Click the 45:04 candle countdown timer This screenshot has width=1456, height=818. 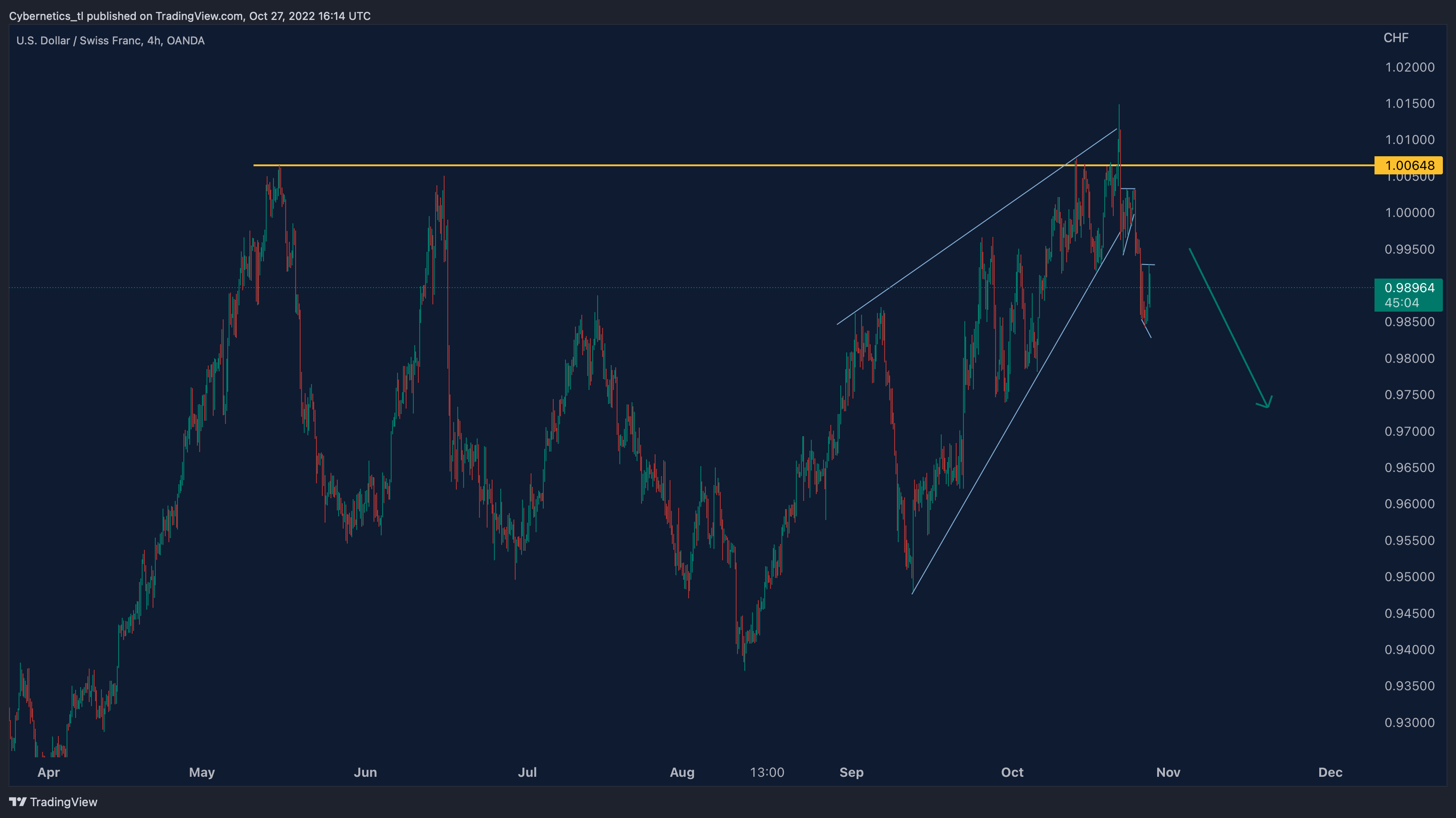coord(1402,303)
